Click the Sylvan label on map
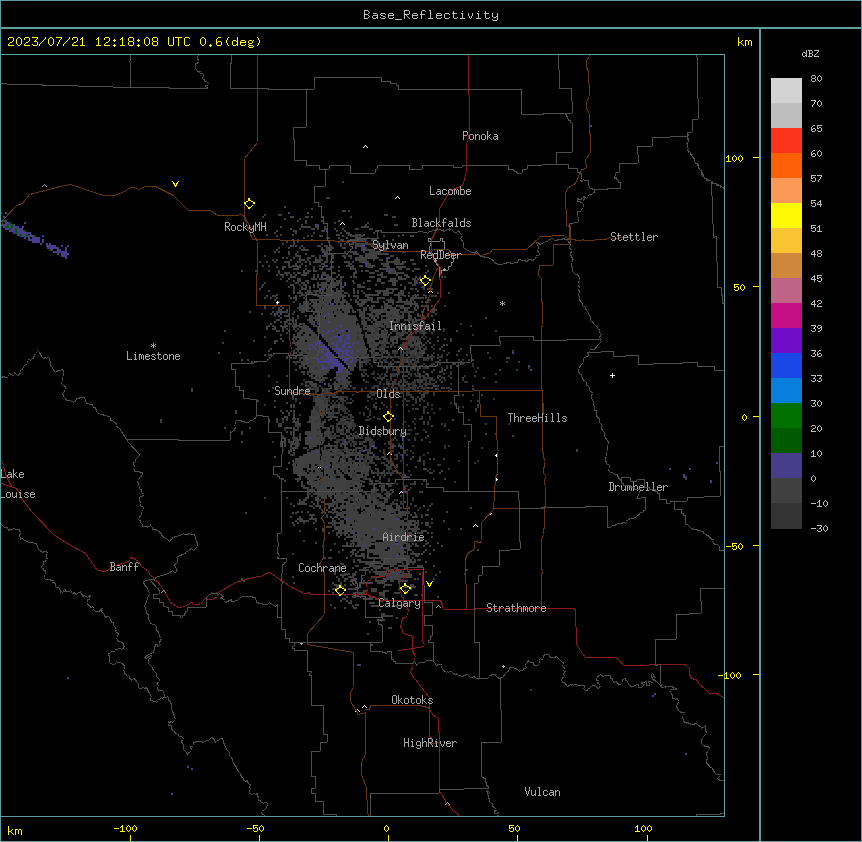Viewport: 862px width, 842px height. click(390, 245)
